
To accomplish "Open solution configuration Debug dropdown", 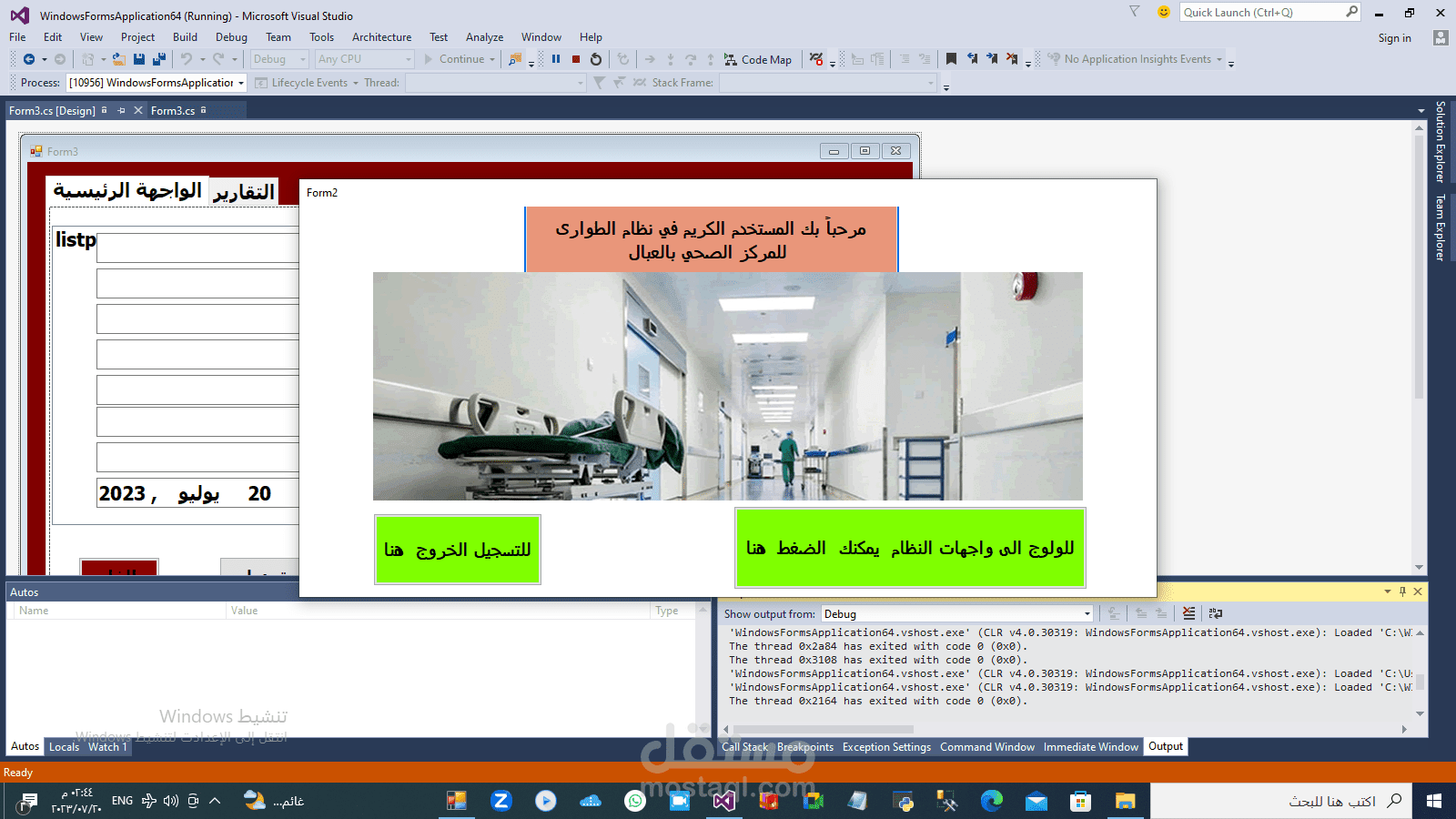I will (x=279, y=59).
